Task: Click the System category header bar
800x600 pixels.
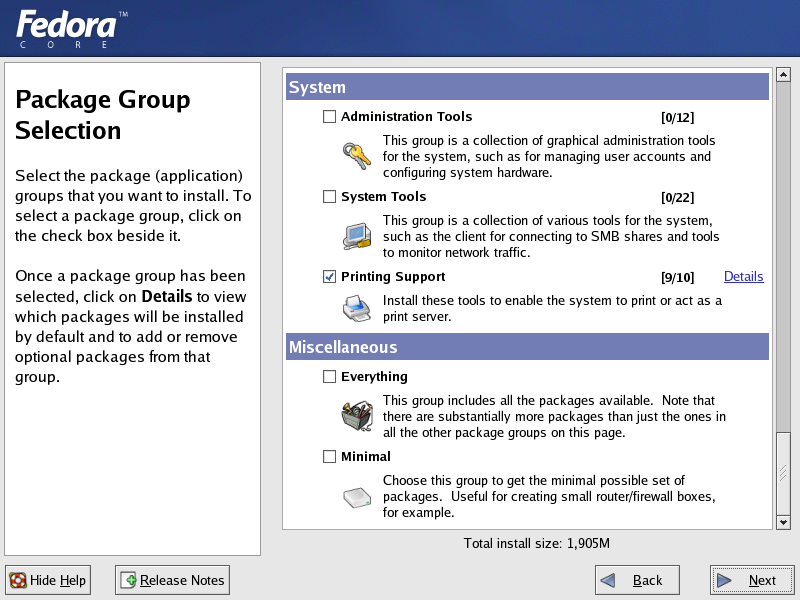Action: [527, 87]
